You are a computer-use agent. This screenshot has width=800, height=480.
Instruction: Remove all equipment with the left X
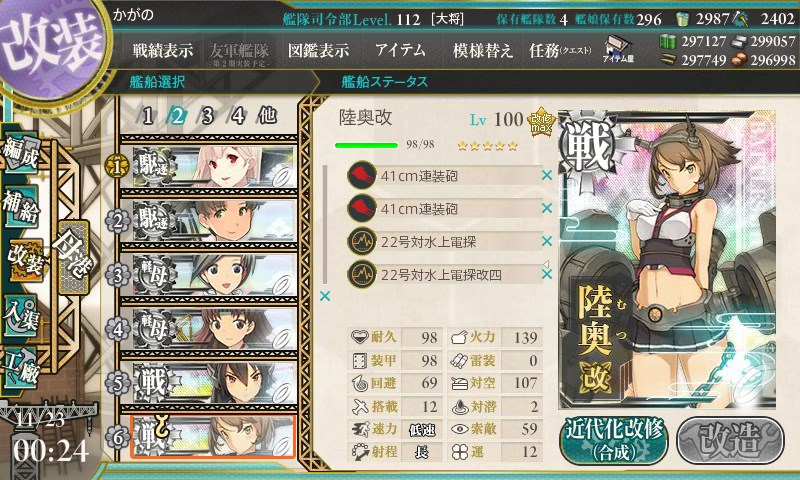324,296
